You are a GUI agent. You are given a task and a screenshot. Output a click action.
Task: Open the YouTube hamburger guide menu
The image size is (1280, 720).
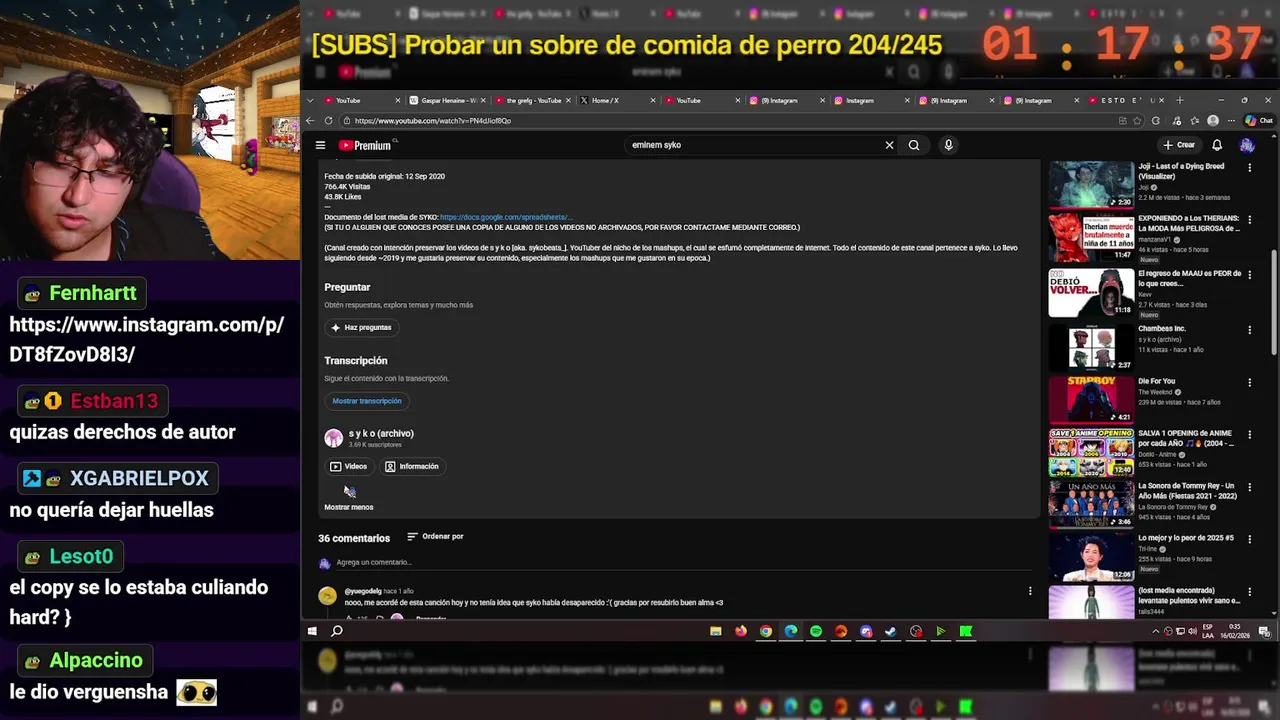pyautogui.click(x=320, y=145)
